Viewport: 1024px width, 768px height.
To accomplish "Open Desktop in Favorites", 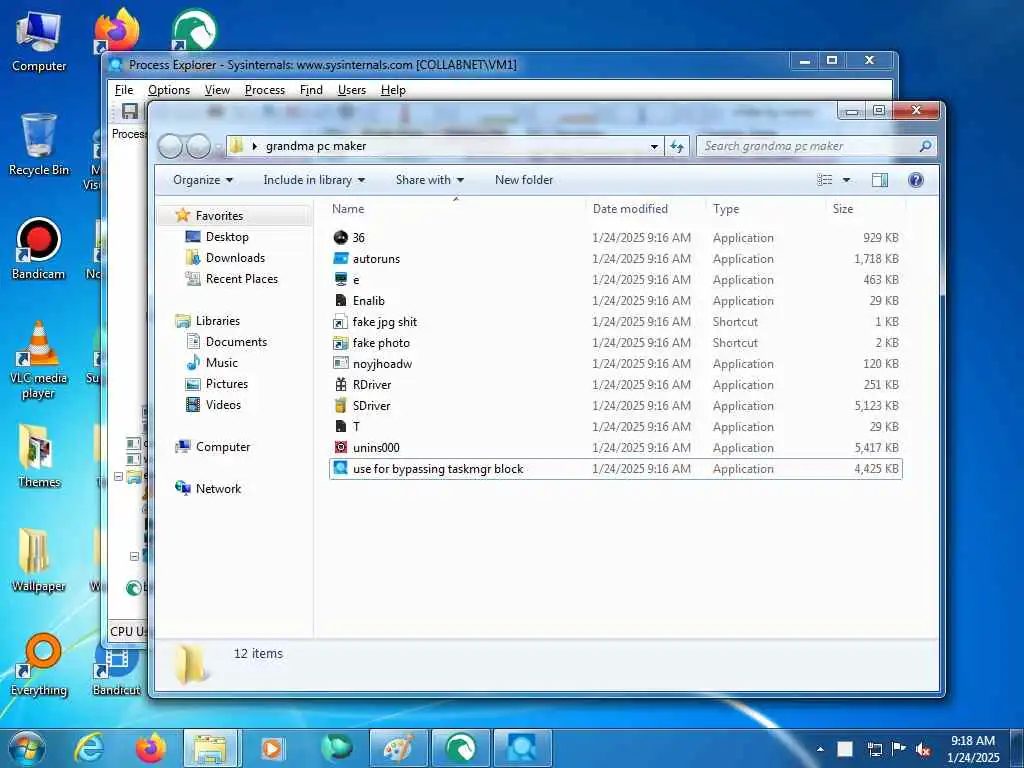I will [227, 237].
